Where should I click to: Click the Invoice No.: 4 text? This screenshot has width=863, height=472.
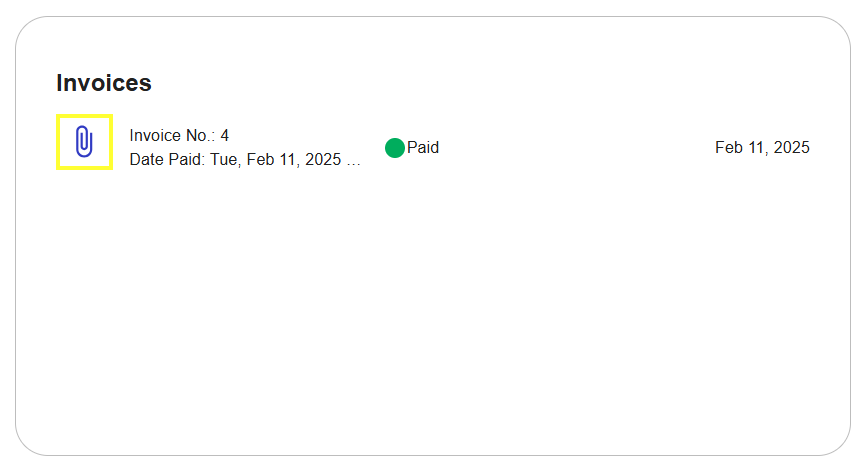tap(179, 135)
